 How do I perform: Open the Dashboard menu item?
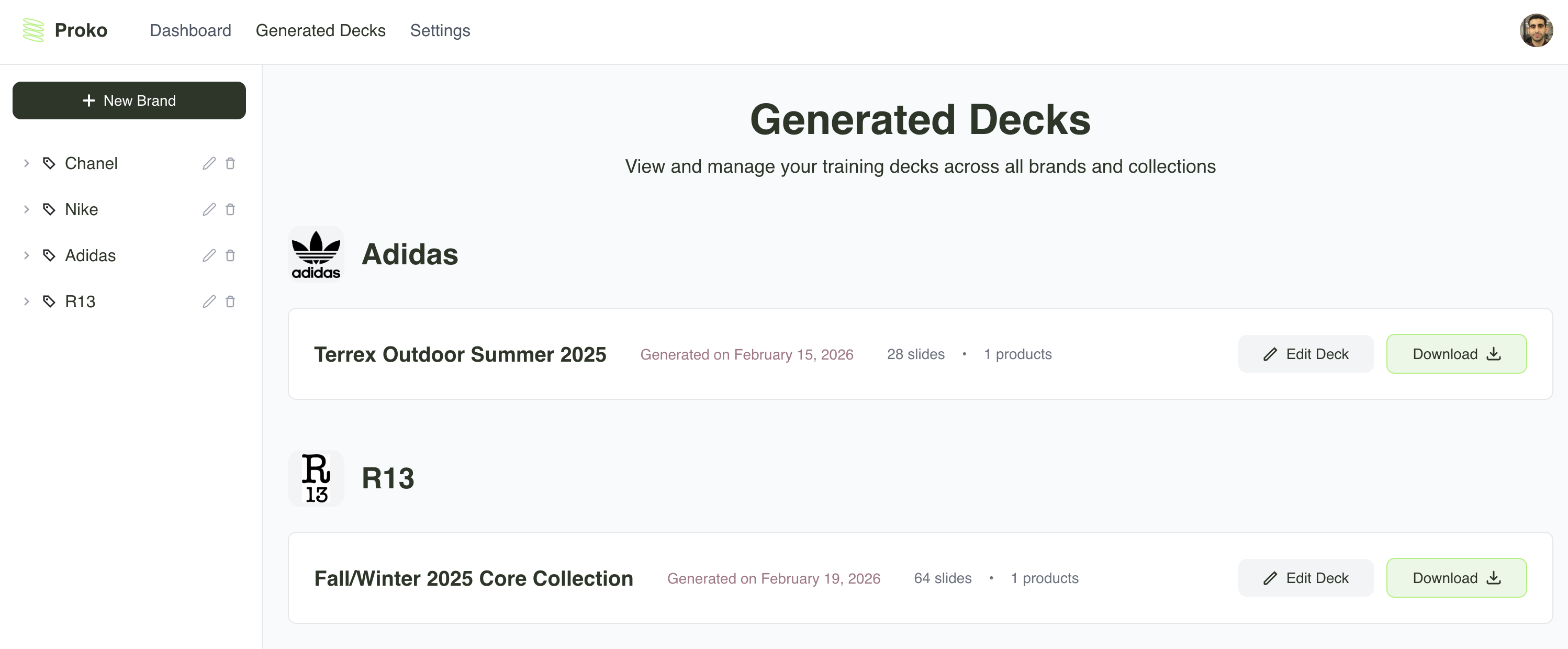click(191, 30)
